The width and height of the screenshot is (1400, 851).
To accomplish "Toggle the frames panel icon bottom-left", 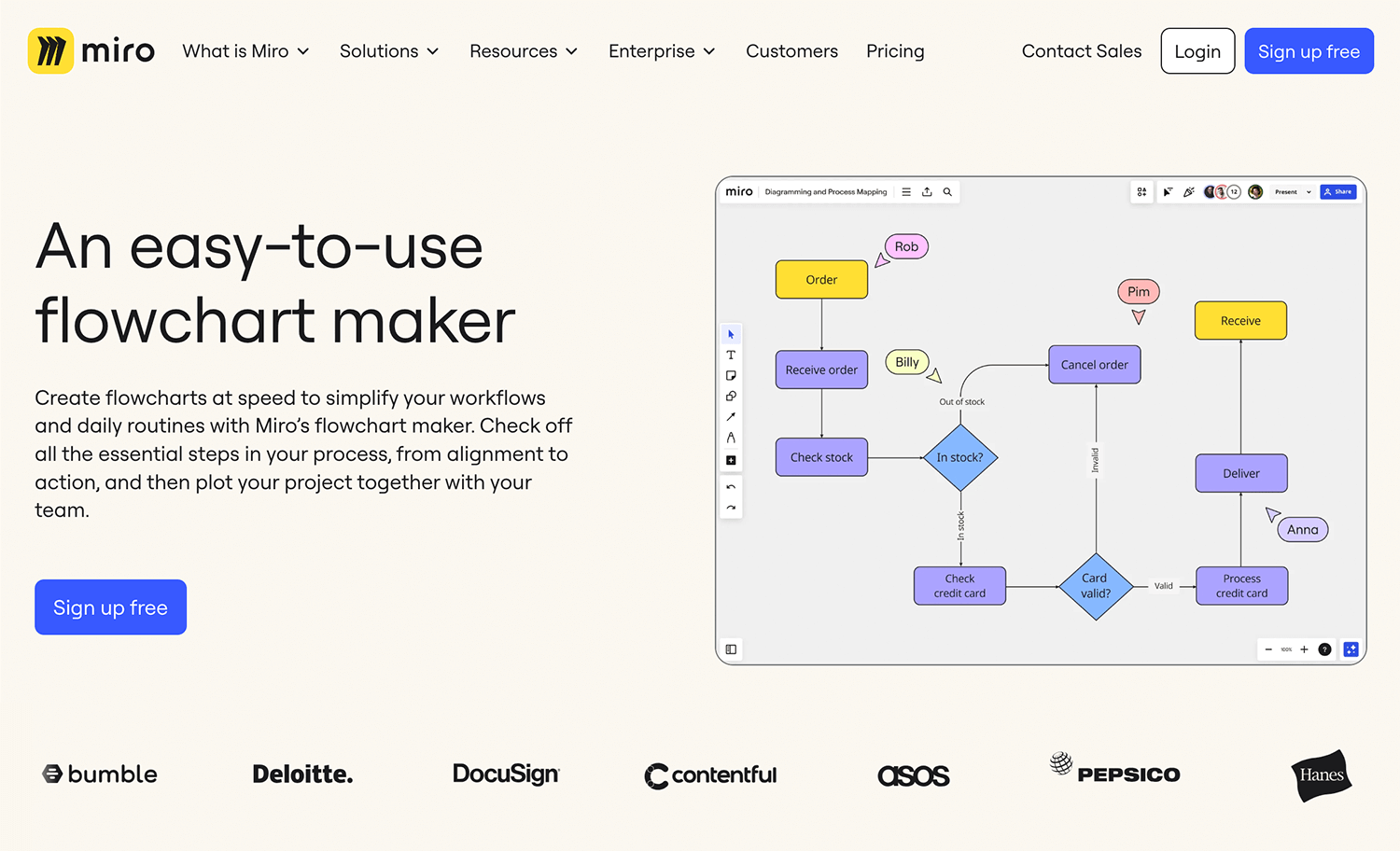I will 731,649.
